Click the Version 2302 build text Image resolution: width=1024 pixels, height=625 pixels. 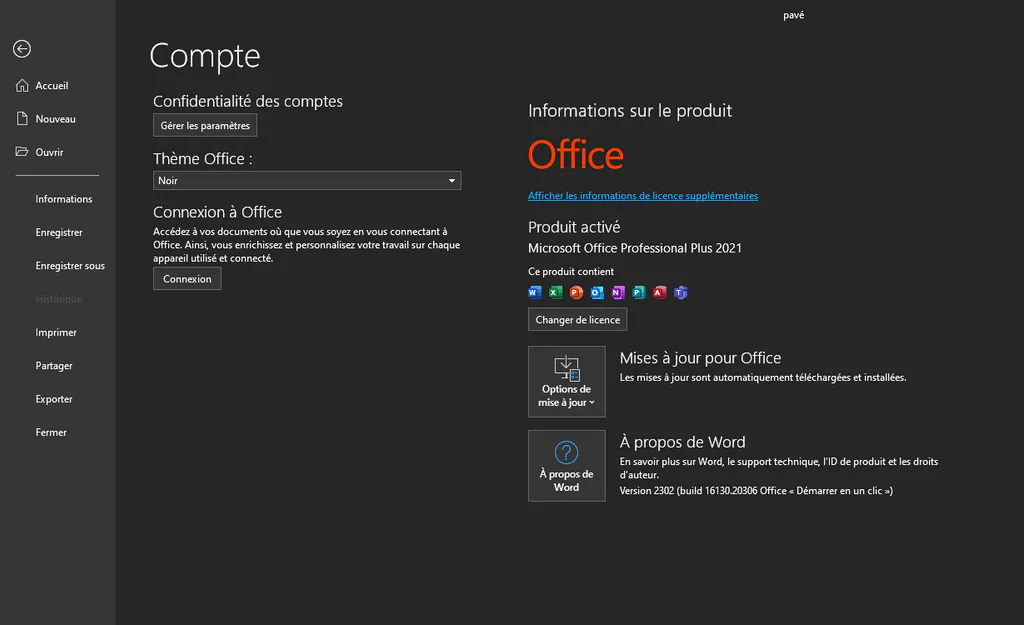tap(756, 490)
